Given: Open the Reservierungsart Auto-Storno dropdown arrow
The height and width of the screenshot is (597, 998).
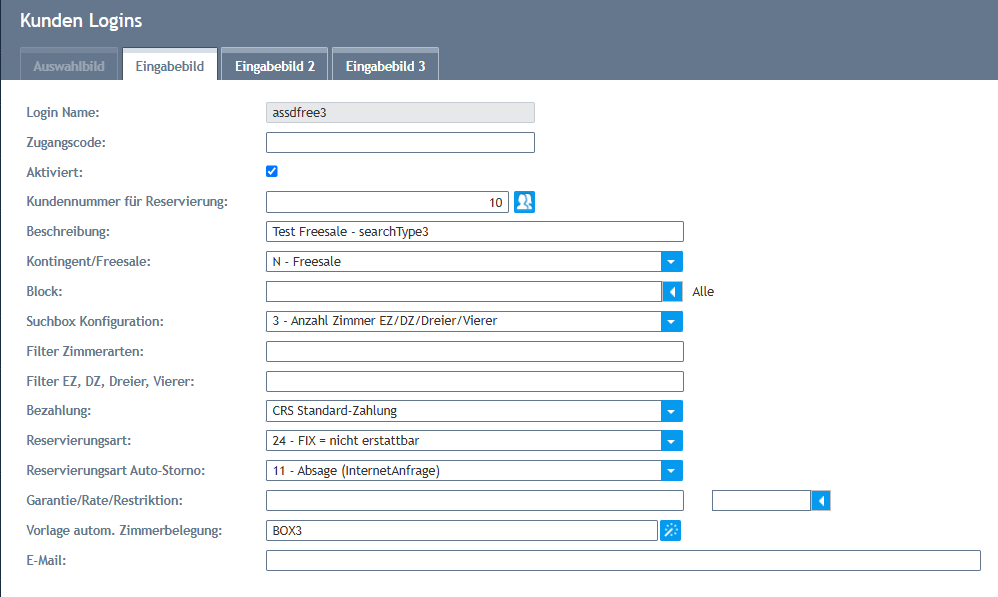Looking at the screenshot, I should tap(671, 470).
